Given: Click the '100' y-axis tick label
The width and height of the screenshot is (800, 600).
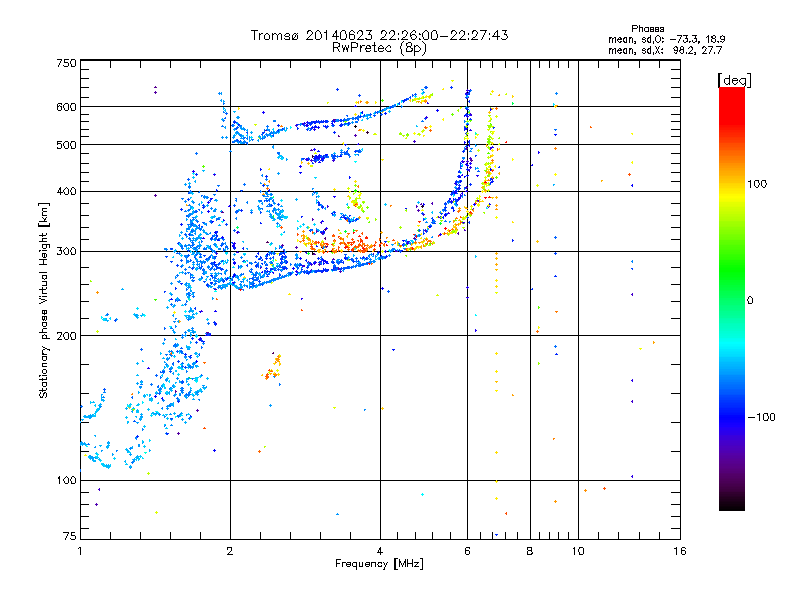Looking at the screenshot, I should pyautogui.click(x=66, y=481).
